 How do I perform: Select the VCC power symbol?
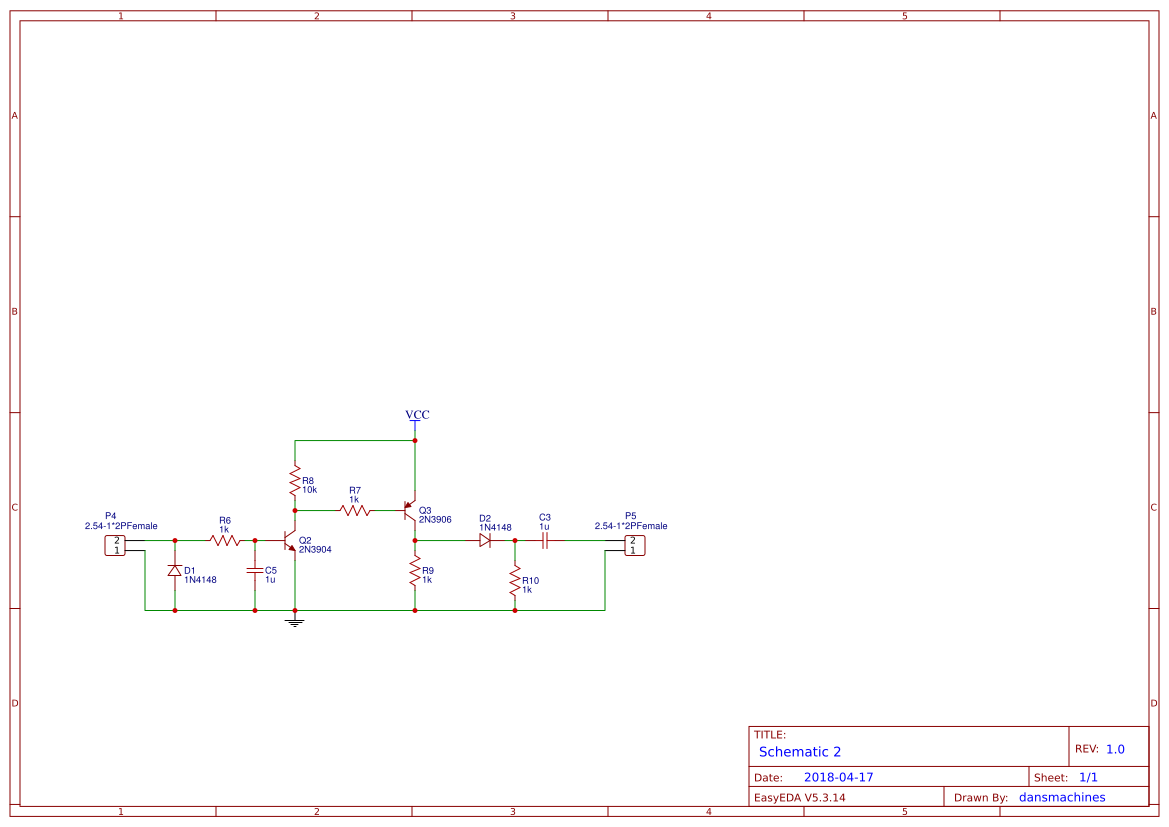click(415, 420)
